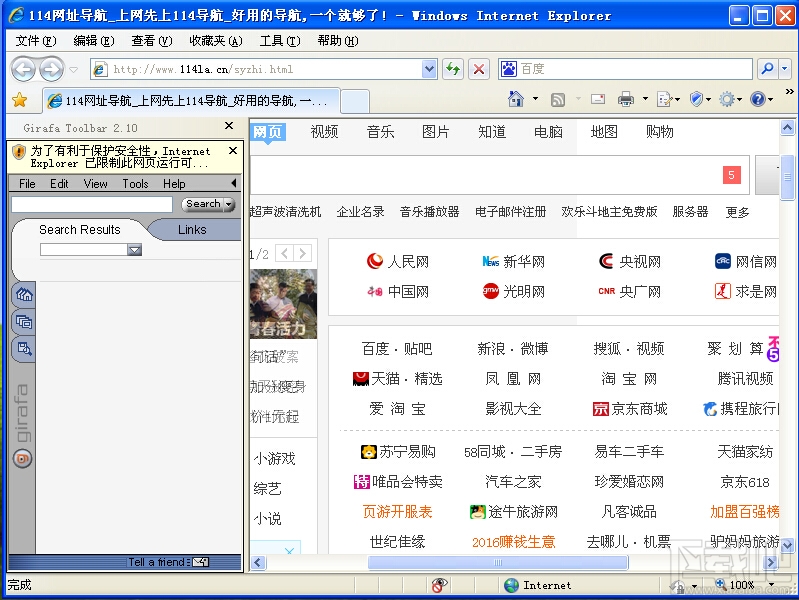Open the 查看(V) menu
The image size is (799, 600).
151,41
